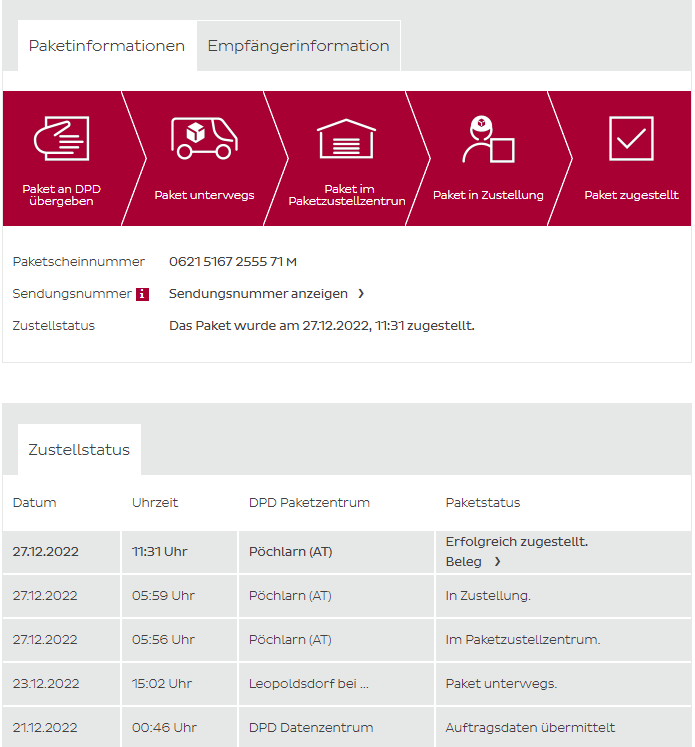Viewport: 695px width, 747px height.
Task: Select the Paketinformationen tab
Action: 107,46
